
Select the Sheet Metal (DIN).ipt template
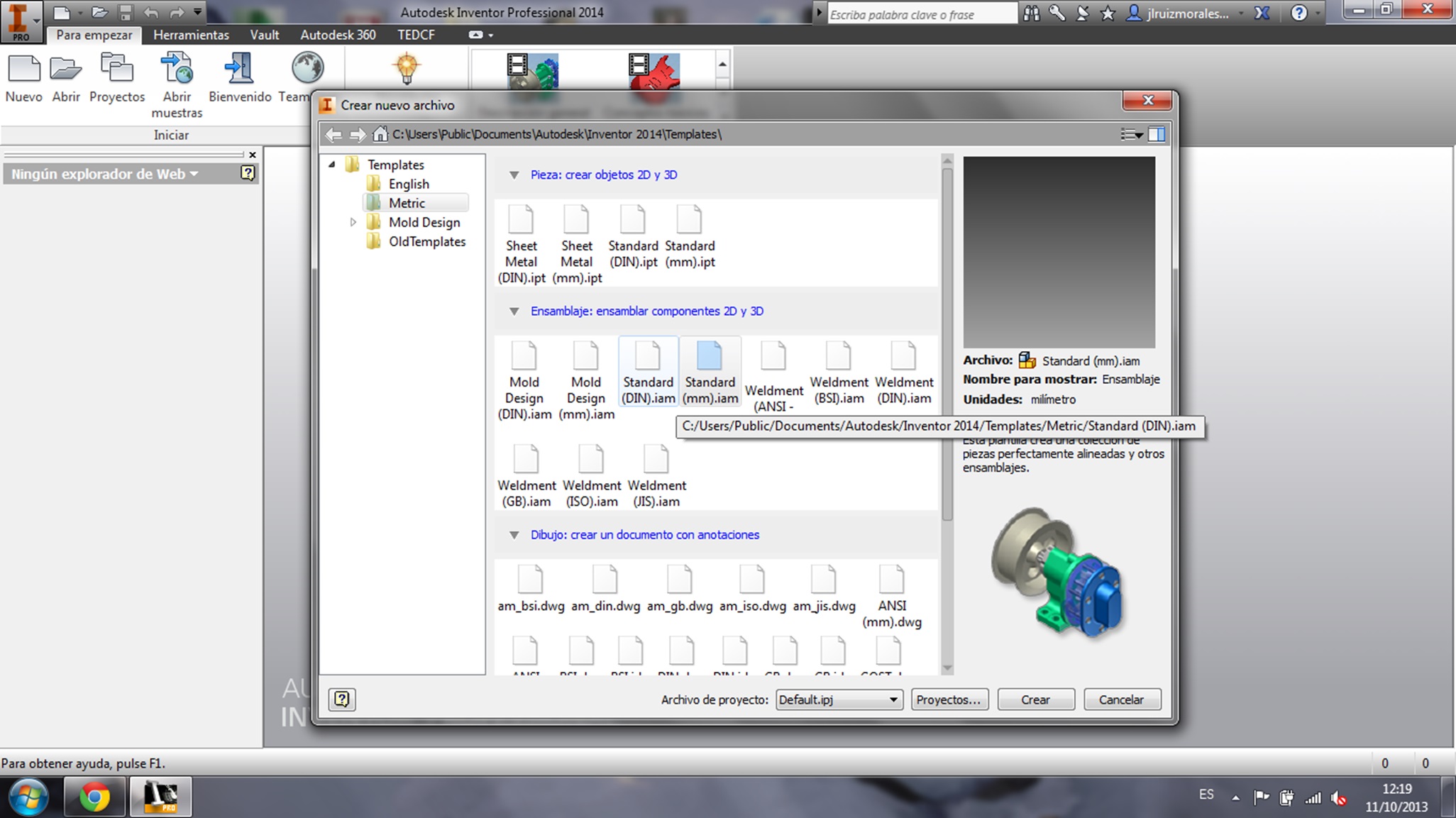pos(522,244)
